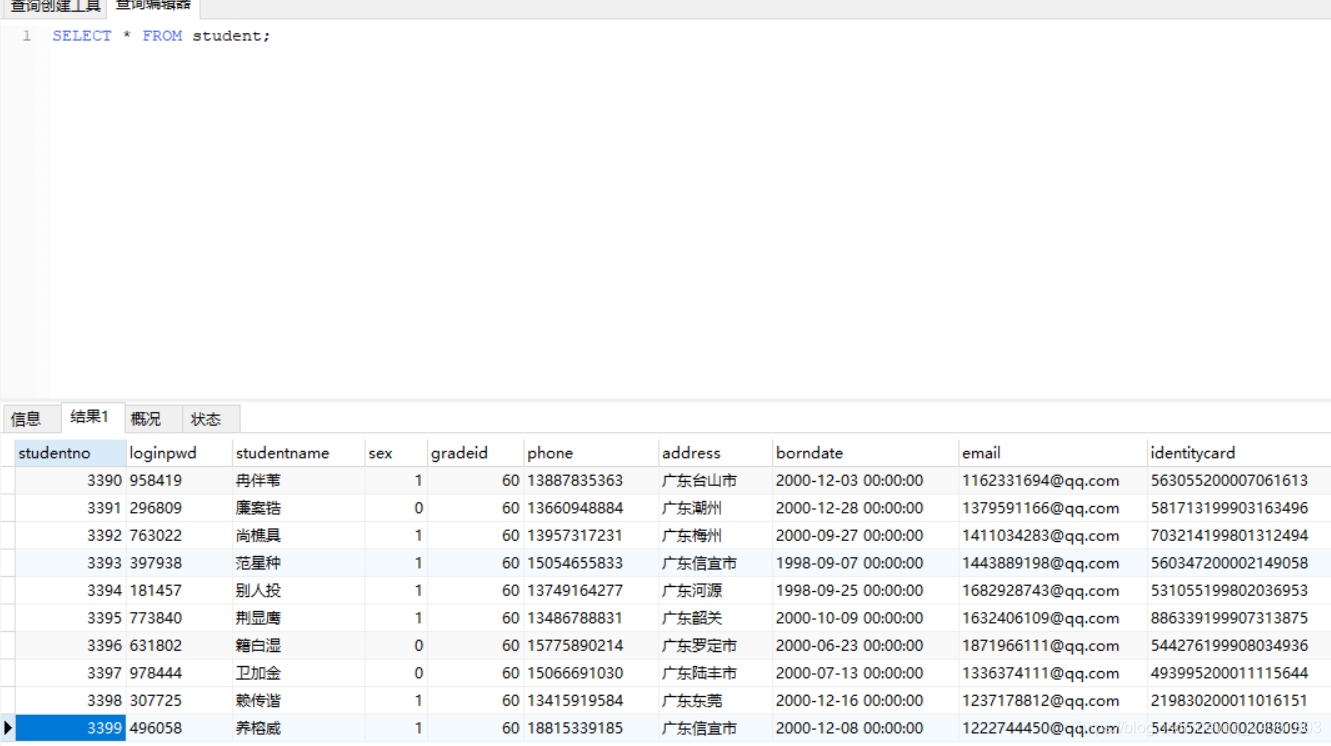
Task: Click the studentname column header
Action: 298,453
